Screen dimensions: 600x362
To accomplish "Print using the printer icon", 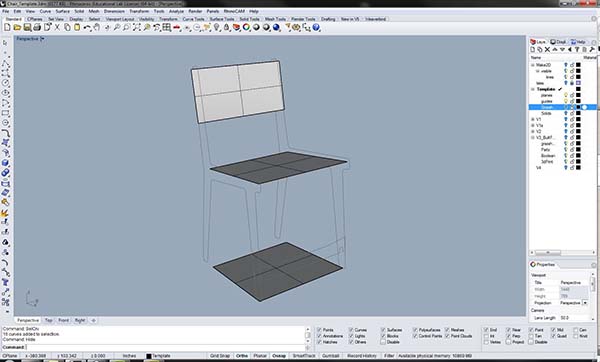I will point(37,28).
